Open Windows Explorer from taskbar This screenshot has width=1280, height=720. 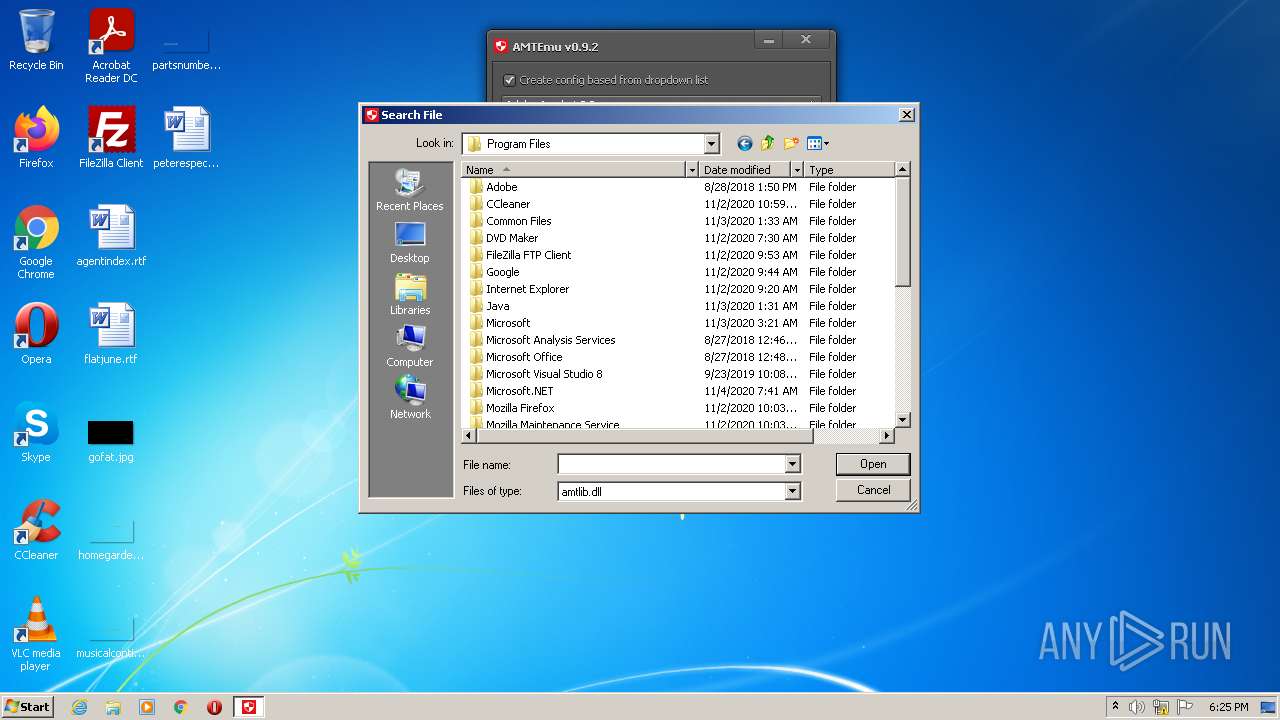[113, 707]
